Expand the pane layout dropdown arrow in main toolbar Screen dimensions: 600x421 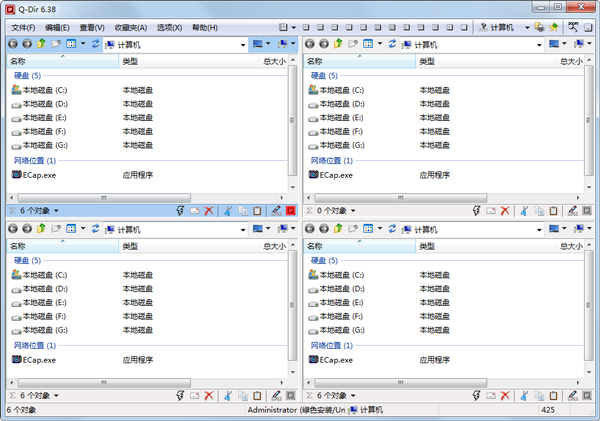293,28
